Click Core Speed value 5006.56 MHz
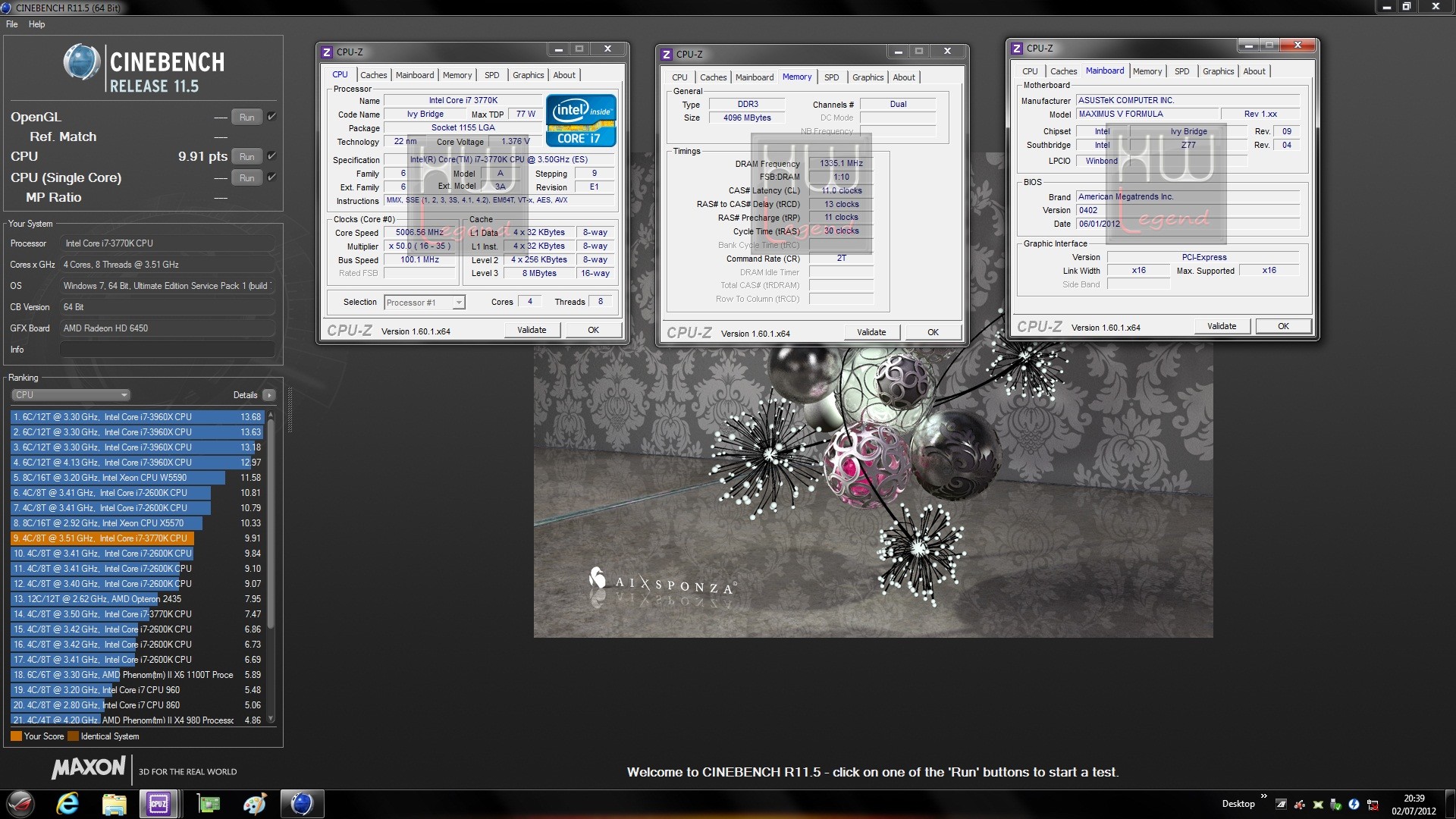The image size is (1456, 819). (x=419, y=233)
